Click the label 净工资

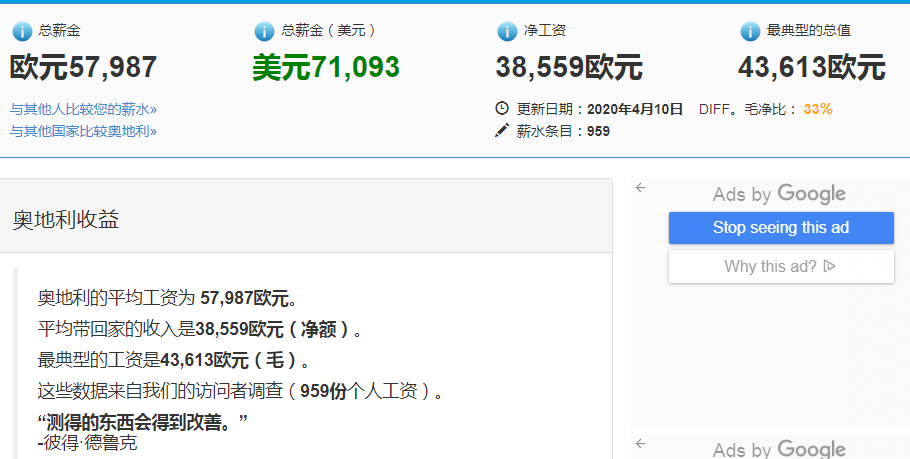tap(544, 30)
